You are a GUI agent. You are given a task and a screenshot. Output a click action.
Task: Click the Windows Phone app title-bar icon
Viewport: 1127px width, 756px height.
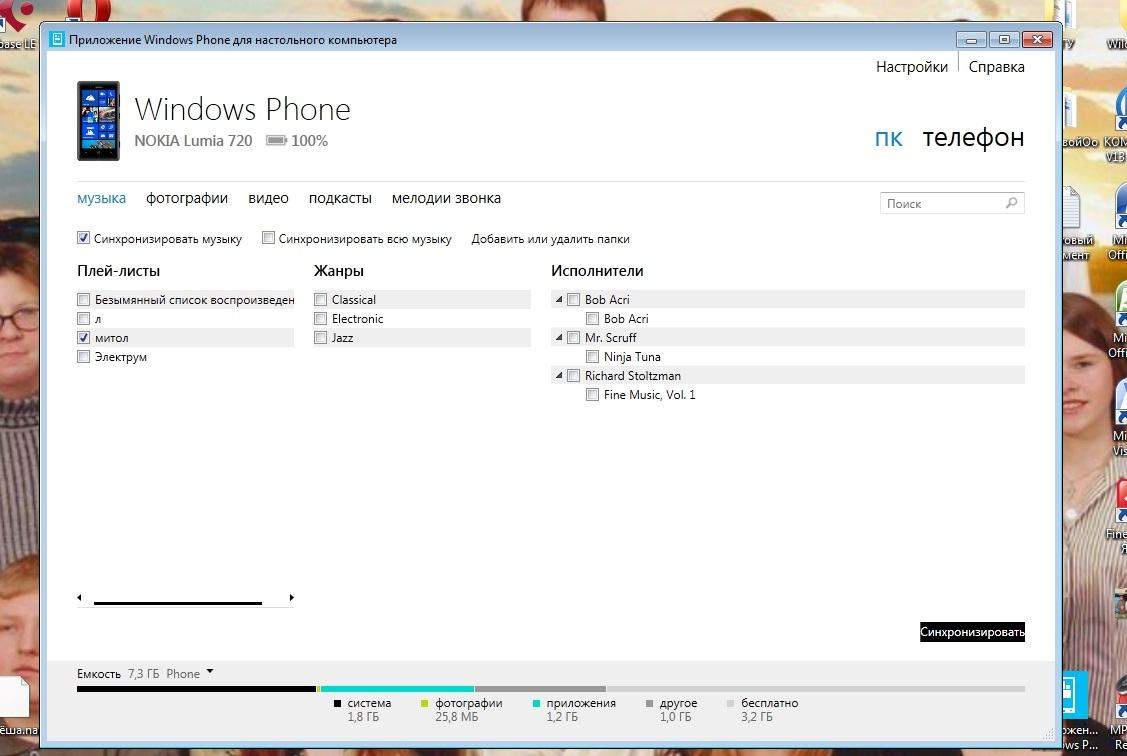57,40
